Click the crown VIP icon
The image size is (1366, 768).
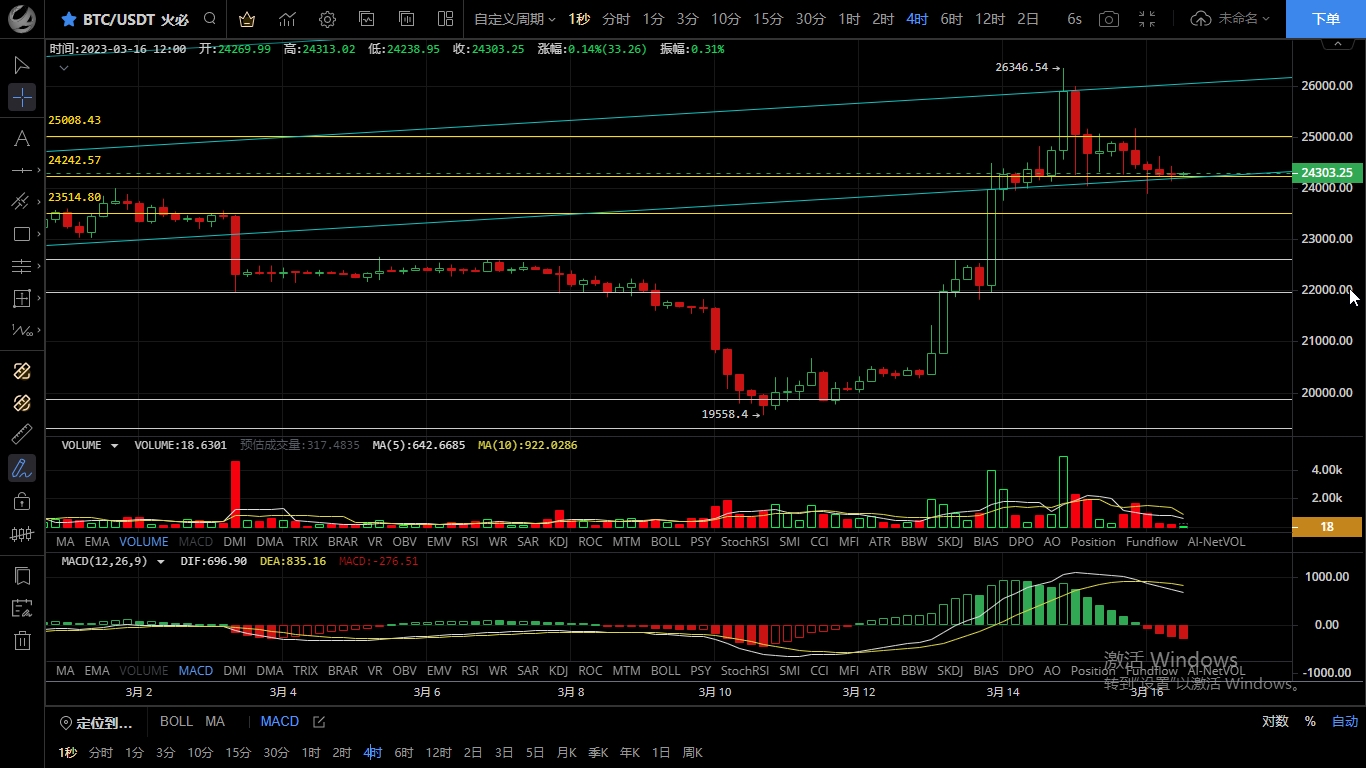point(247,19)
